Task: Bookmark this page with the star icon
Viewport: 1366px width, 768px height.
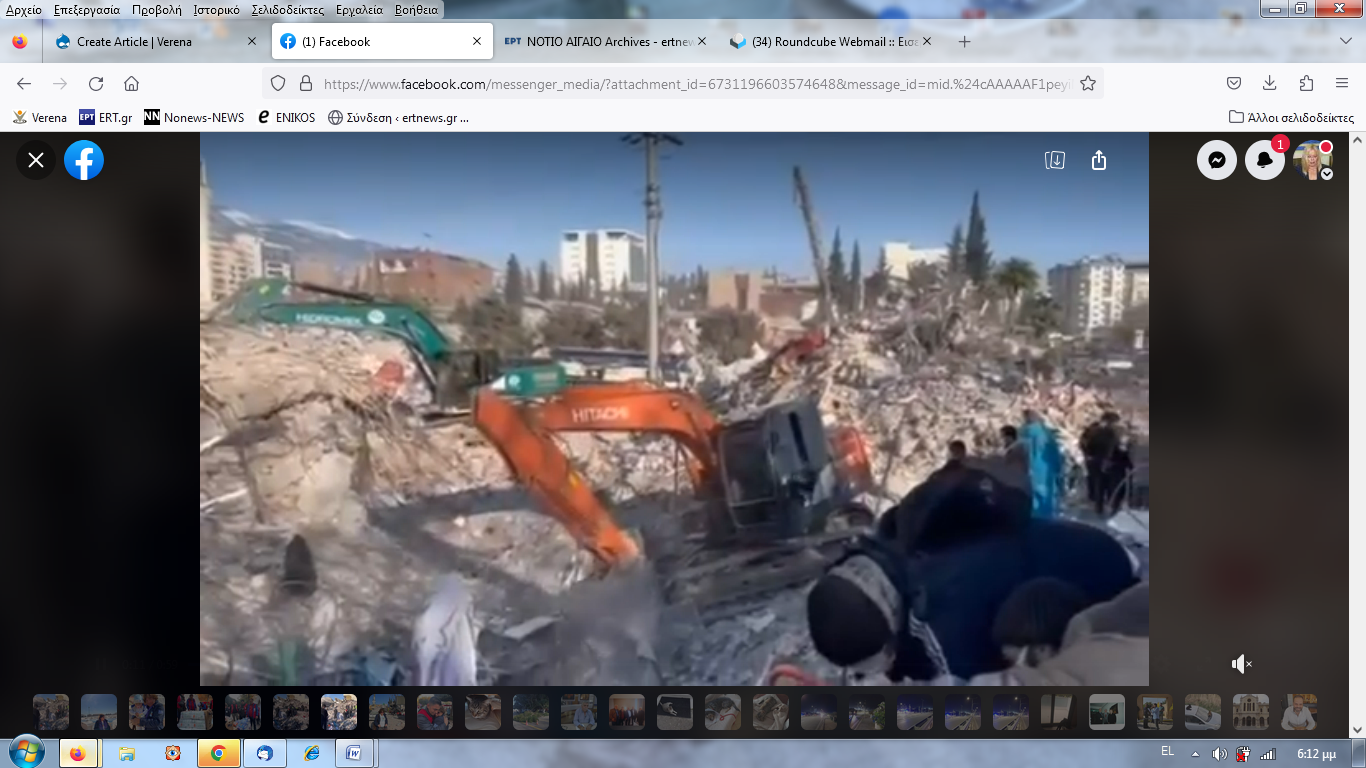Action: (x=1088, y=84)
